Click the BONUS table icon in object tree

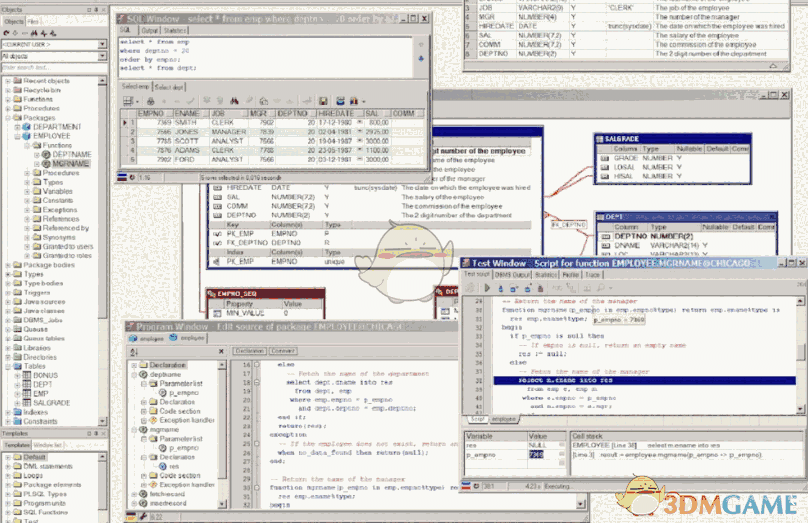[x=27, y=375]
